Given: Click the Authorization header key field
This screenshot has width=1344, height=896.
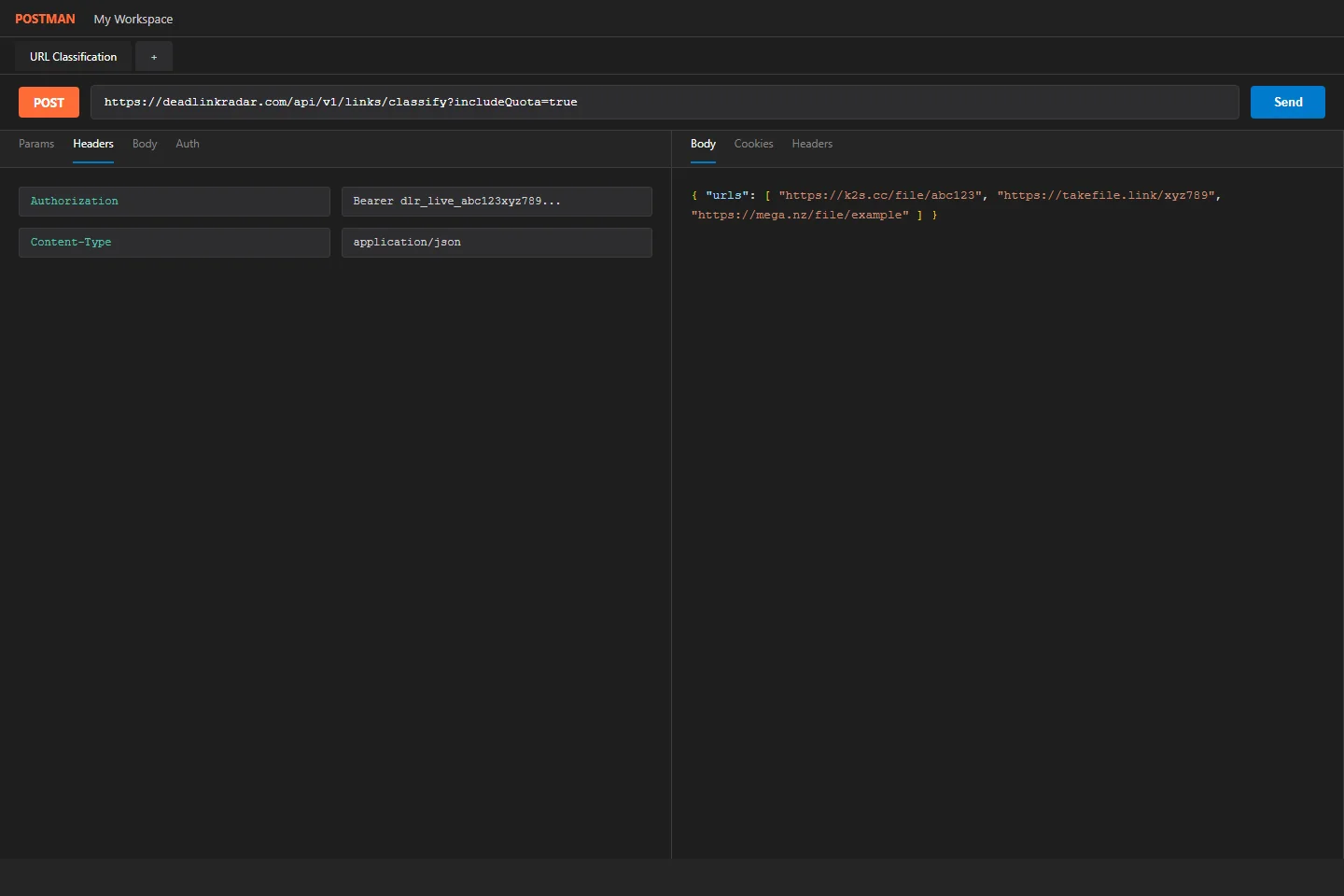Looking at the screenshot, I should pos(175,202).
